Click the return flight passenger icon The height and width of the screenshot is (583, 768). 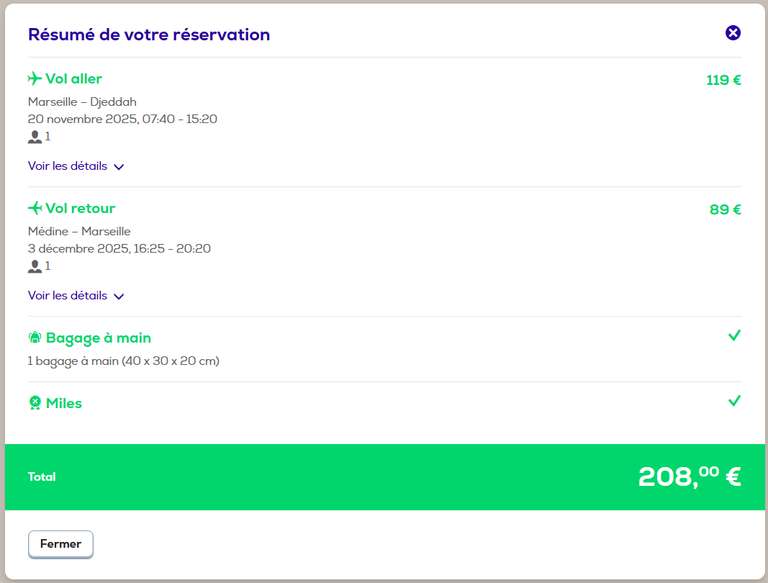coord(35,267)
